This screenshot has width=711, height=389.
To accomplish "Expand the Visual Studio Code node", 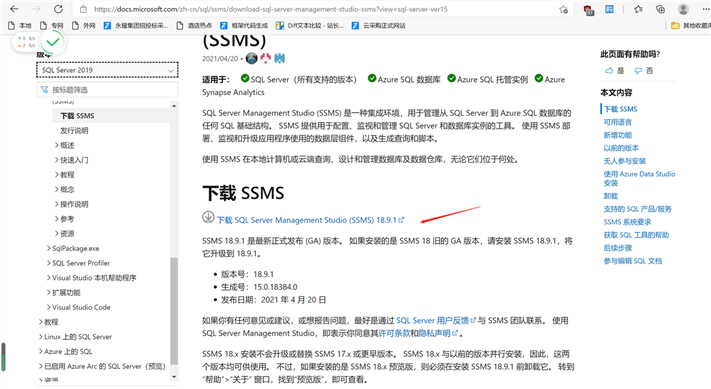I will point(78,307).
